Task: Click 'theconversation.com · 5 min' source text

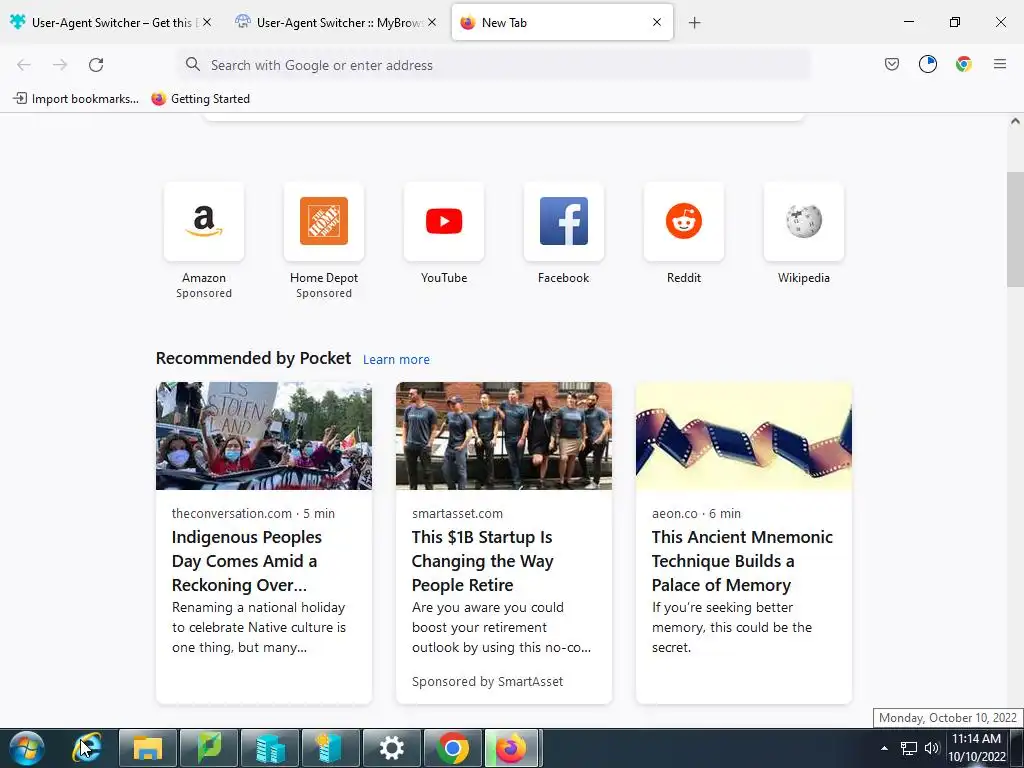Action: (253, 513)
